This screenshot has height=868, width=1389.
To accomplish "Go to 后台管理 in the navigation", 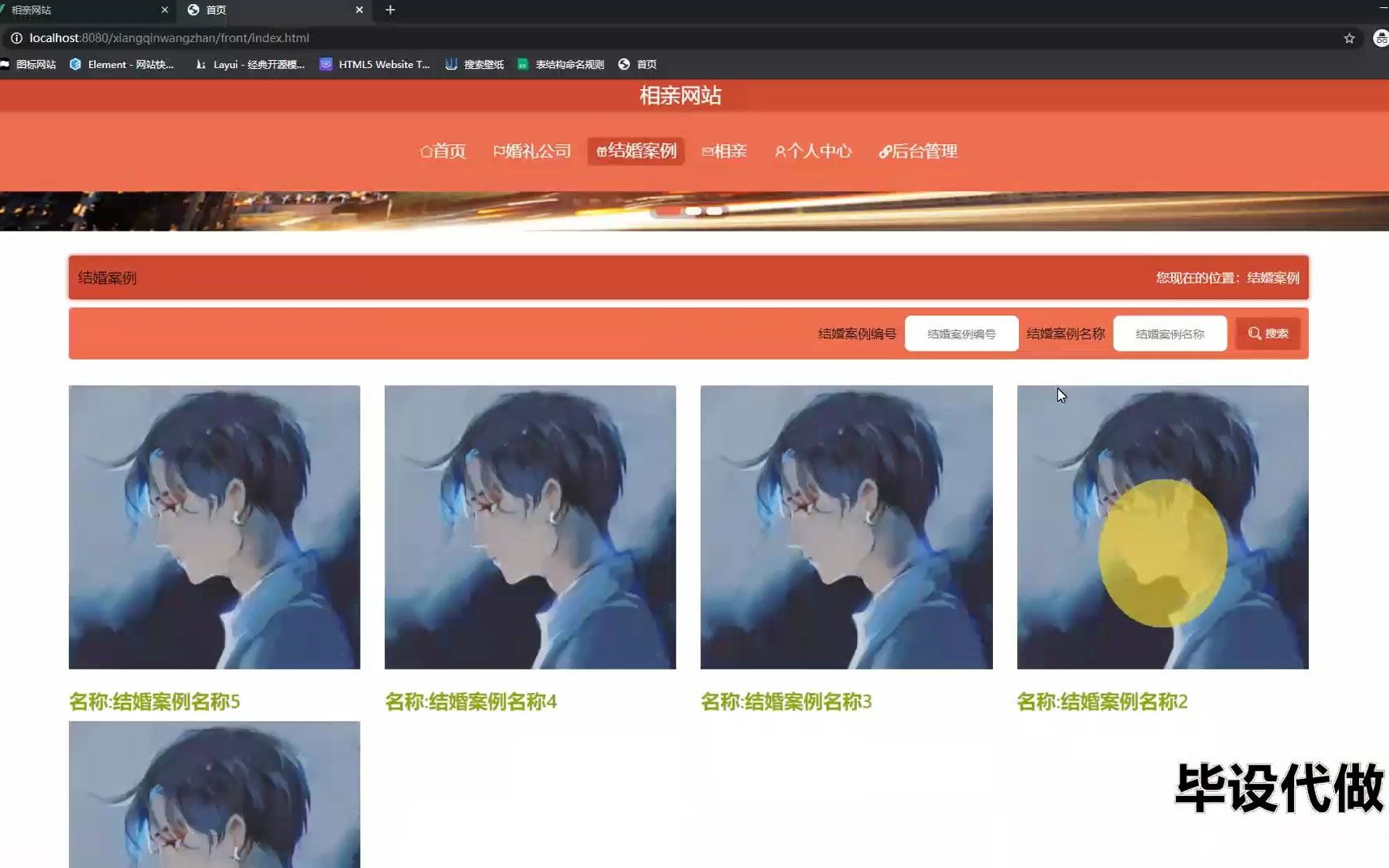I will 918,151.
